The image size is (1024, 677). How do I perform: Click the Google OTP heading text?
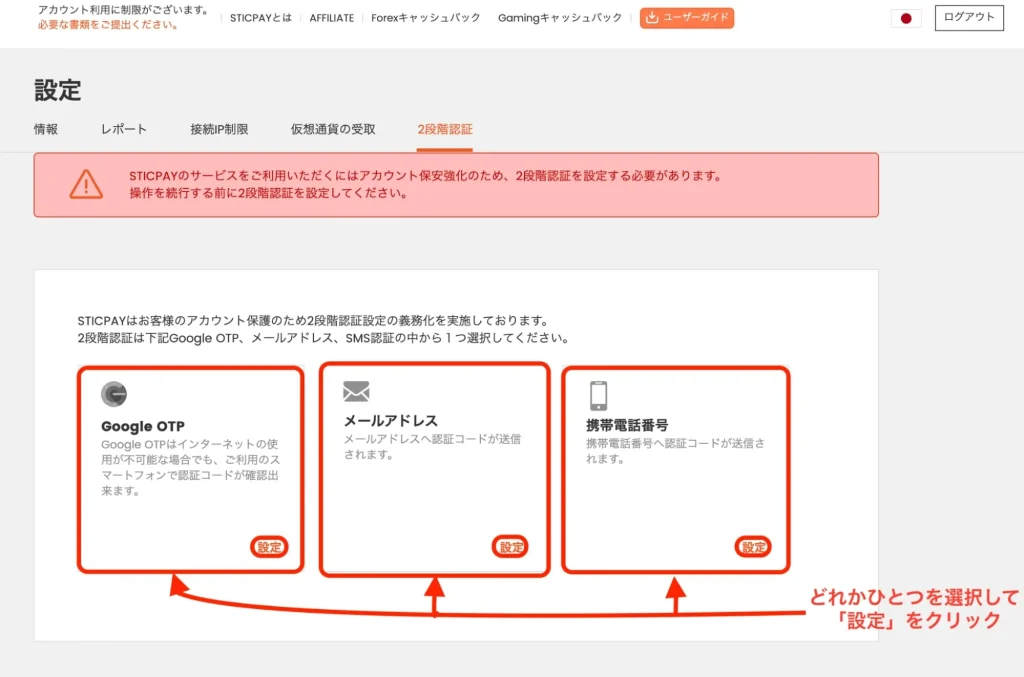click(x=143, y=426)
